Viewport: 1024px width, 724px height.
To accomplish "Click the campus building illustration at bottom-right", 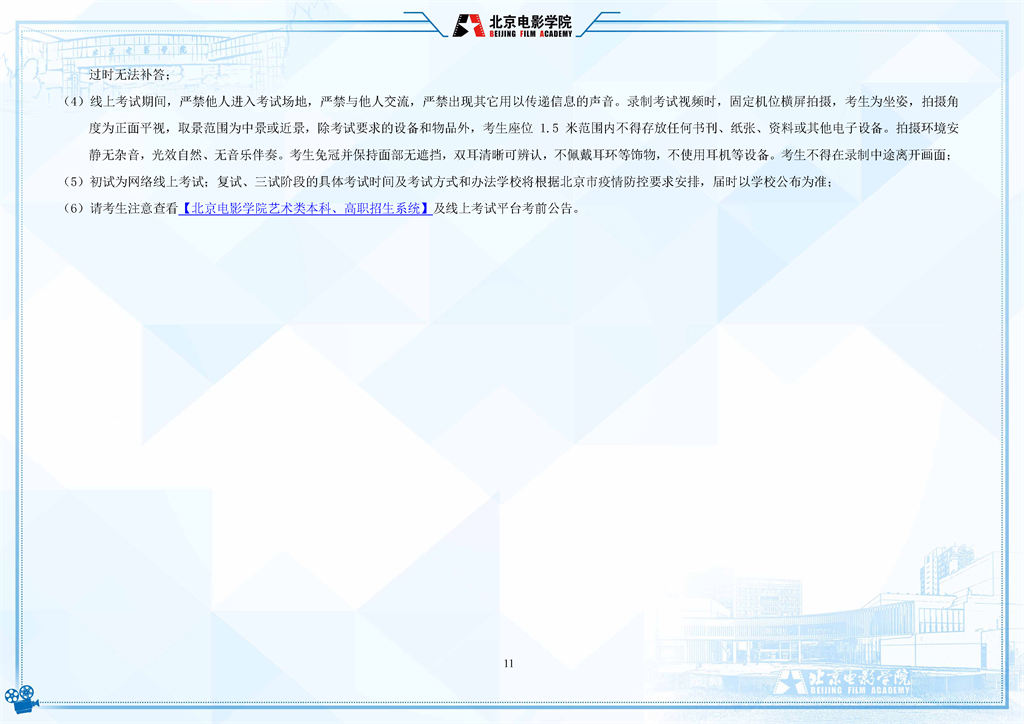I will point(850,610).
